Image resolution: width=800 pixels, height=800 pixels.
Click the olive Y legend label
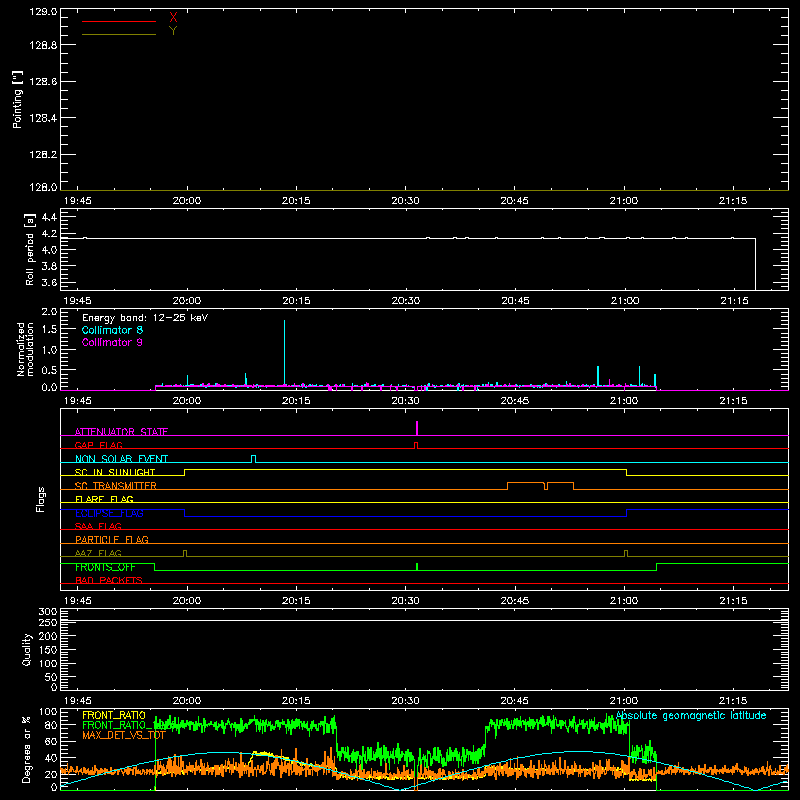click(173, 31)
